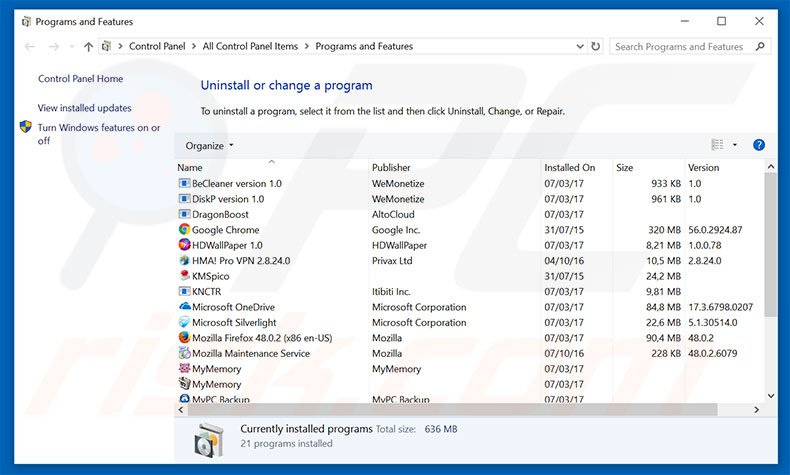Click the MyMemory icon with no publisher

pyautogui.click(x=184, y=384)
